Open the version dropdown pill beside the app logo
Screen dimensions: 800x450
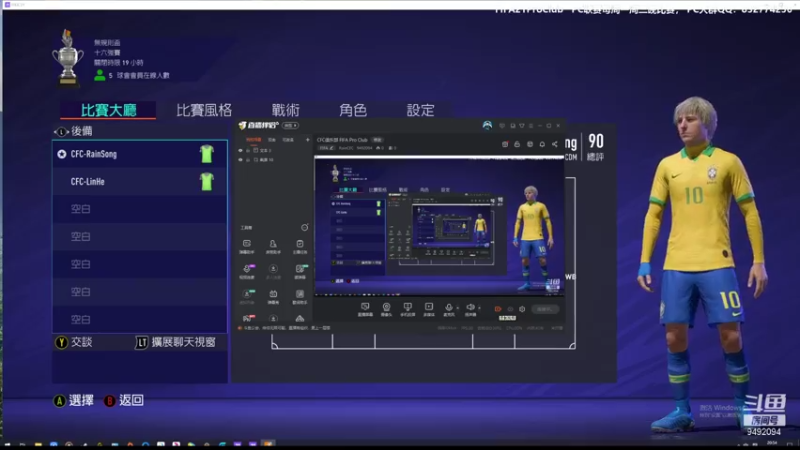pyautogui.click(x=290, y=126)
